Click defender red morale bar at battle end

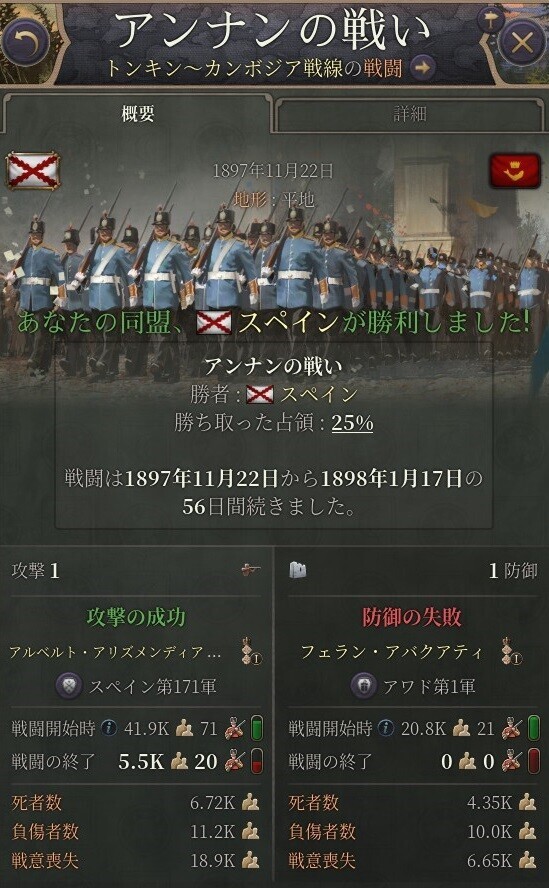point(534,761)
